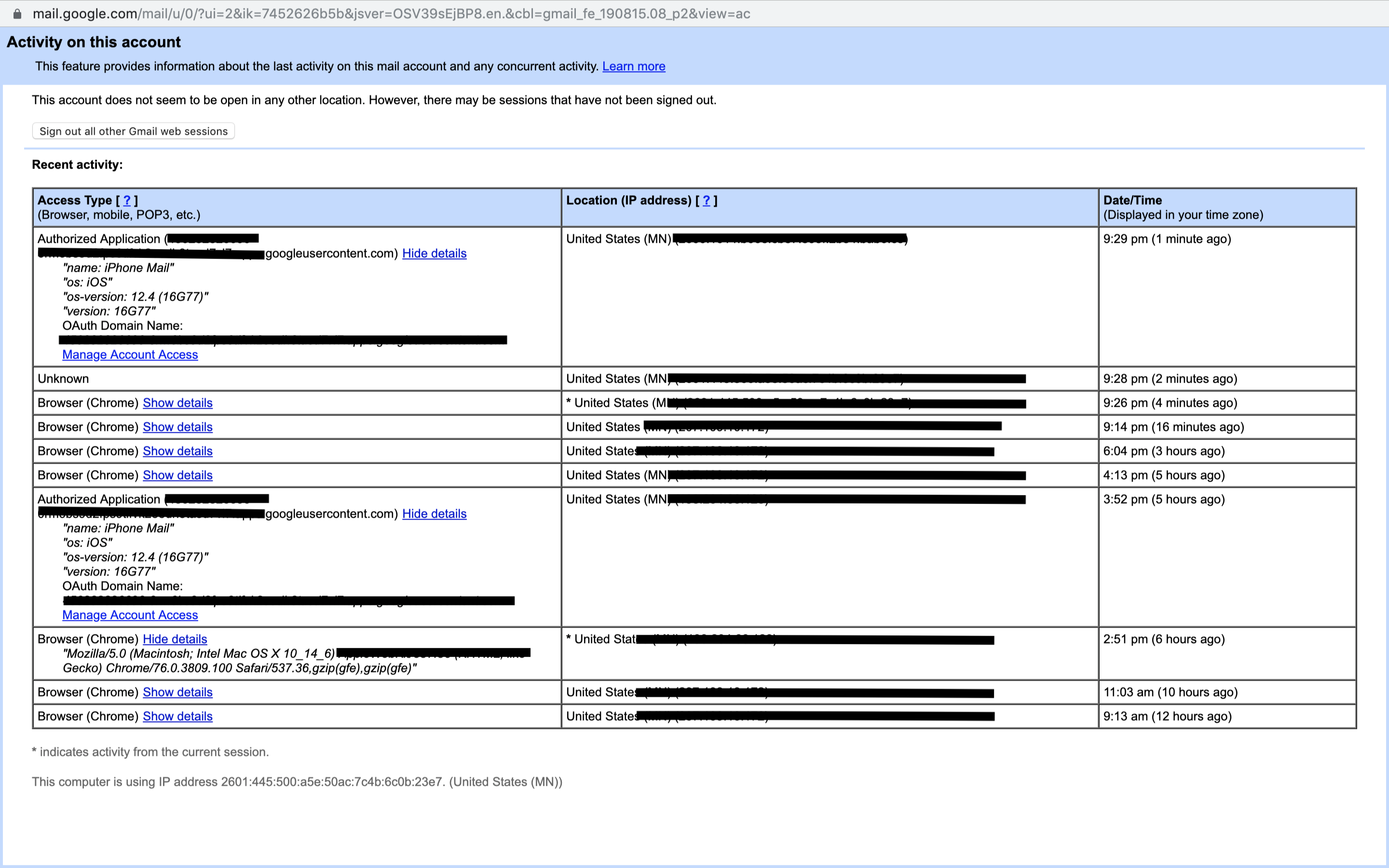Click the Location (IP address) help question mark

click(x=707, y=200)
